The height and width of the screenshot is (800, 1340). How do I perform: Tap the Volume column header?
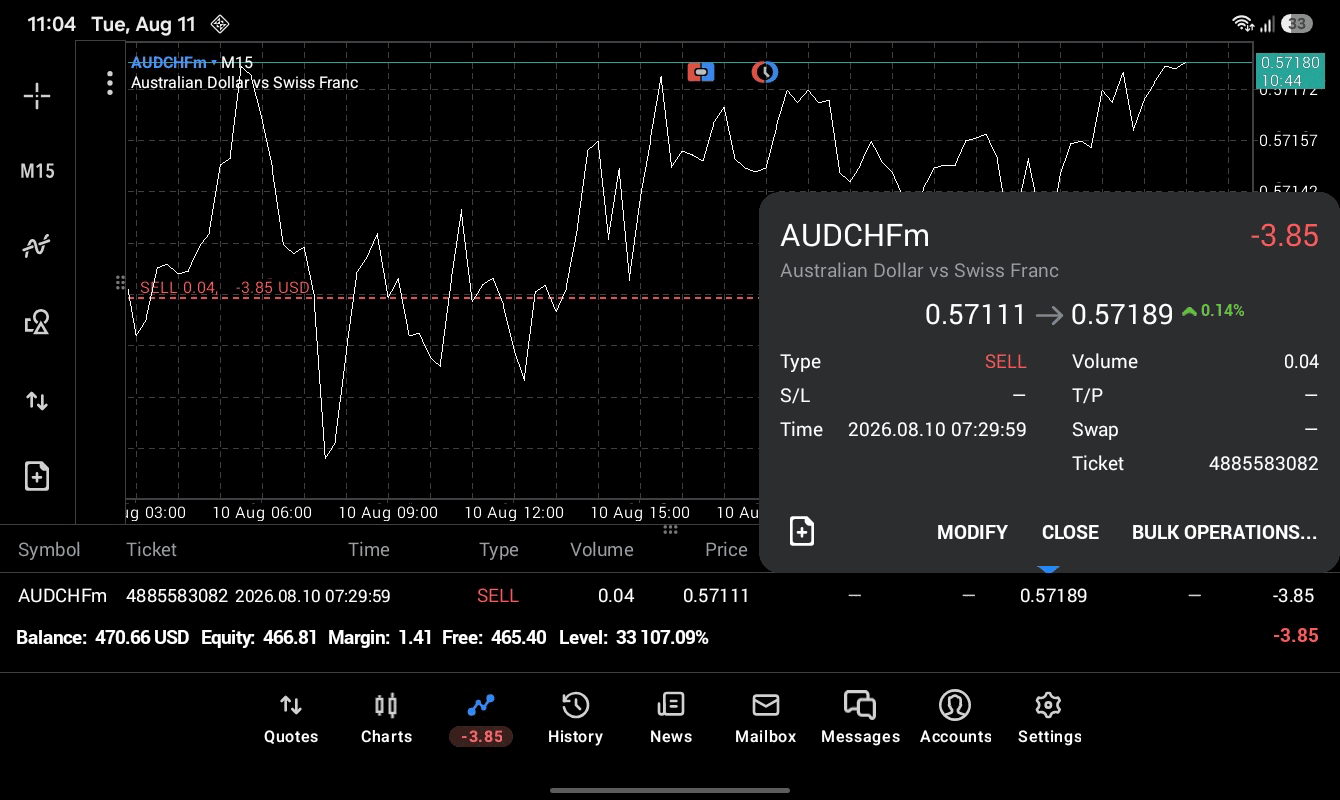pos(601,549)
